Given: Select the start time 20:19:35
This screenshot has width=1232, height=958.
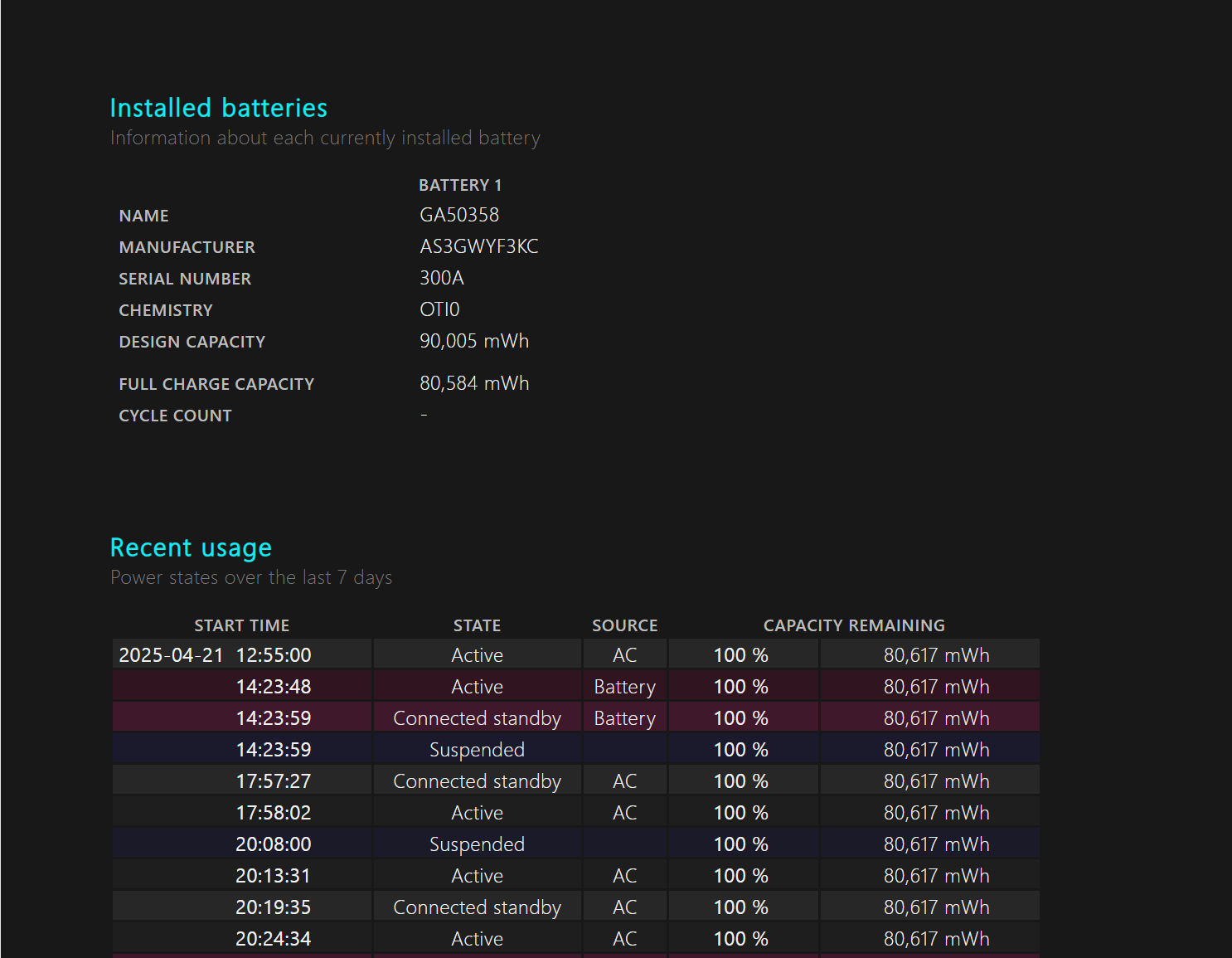Looking at the screenshot, I should click(x=274, y=907).
